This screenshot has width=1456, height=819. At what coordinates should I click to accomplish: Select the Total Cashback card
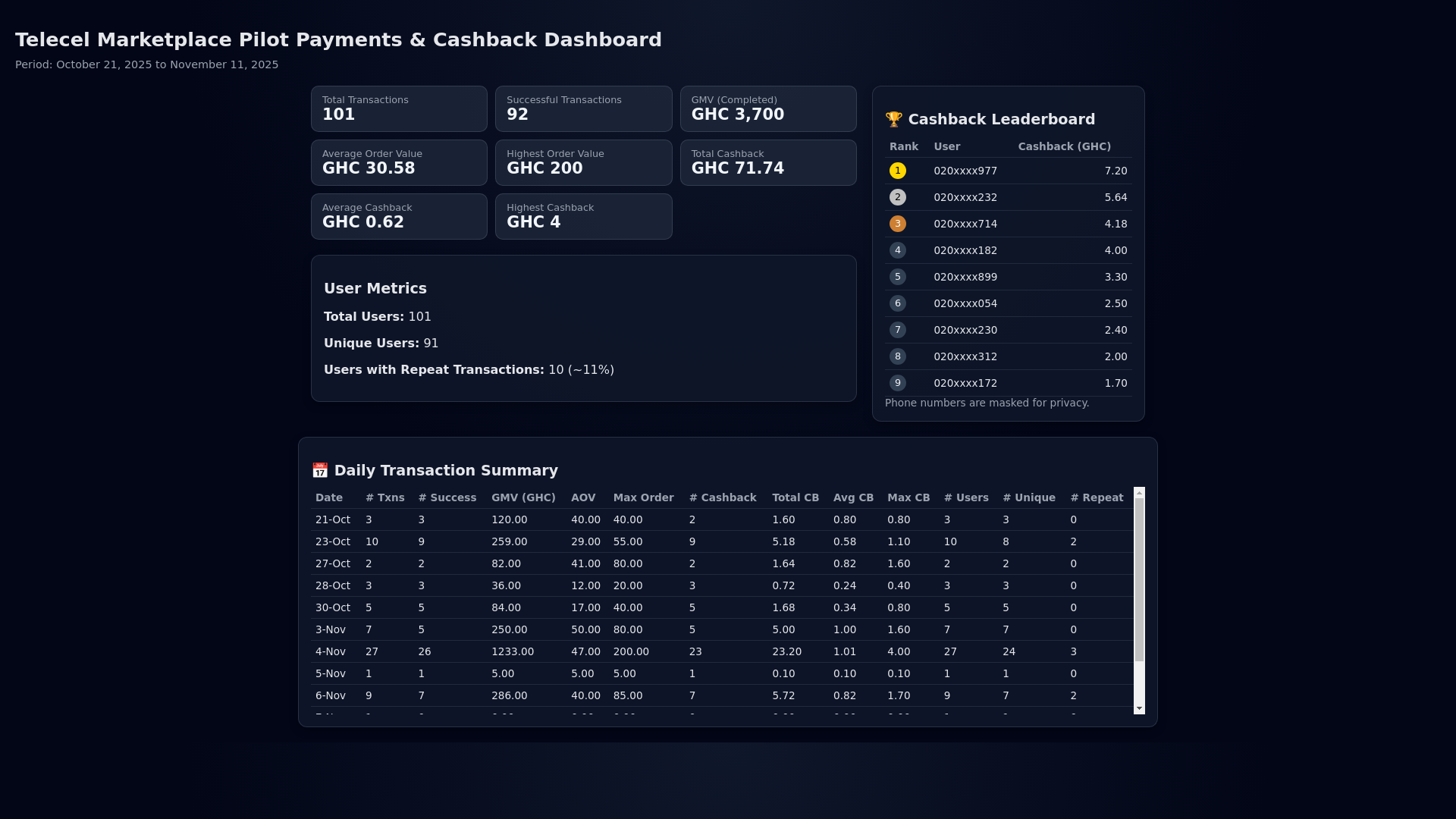[x=768, y=162]
